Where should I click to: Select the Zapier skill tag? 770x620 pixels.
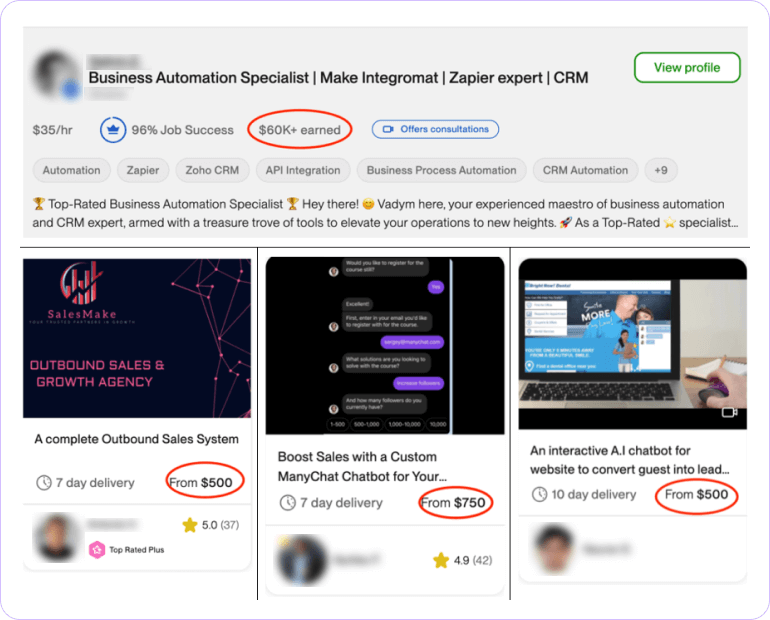(x=143, y=170)
